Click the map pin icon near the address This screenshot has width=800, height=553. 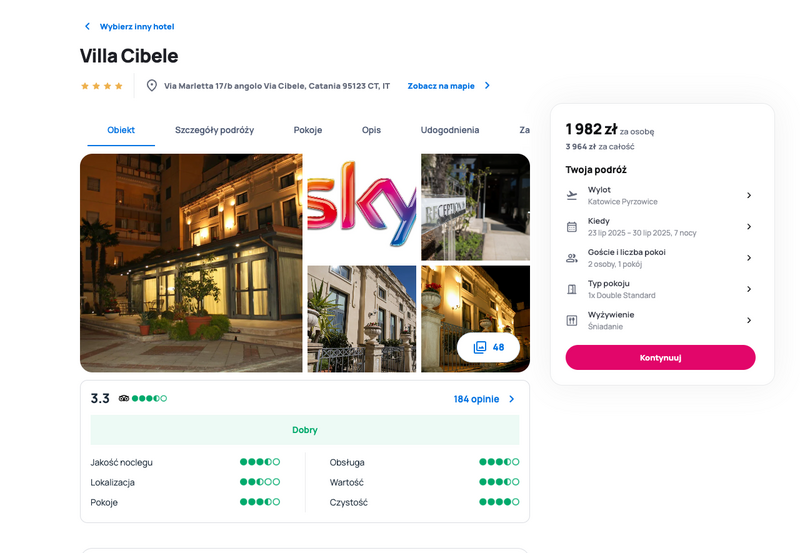point(152,85)
